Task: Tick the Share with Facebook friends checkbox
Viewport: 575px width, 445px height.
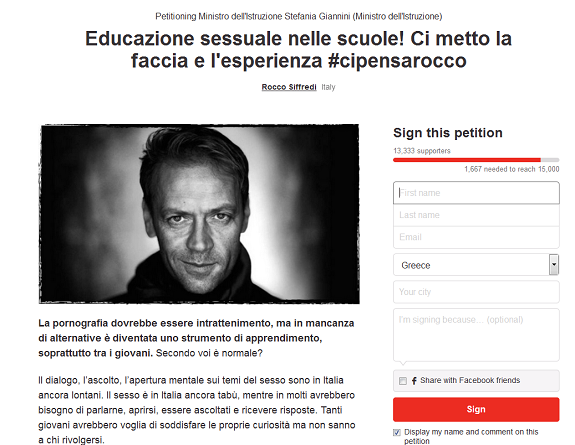Action: coord(403,381)
